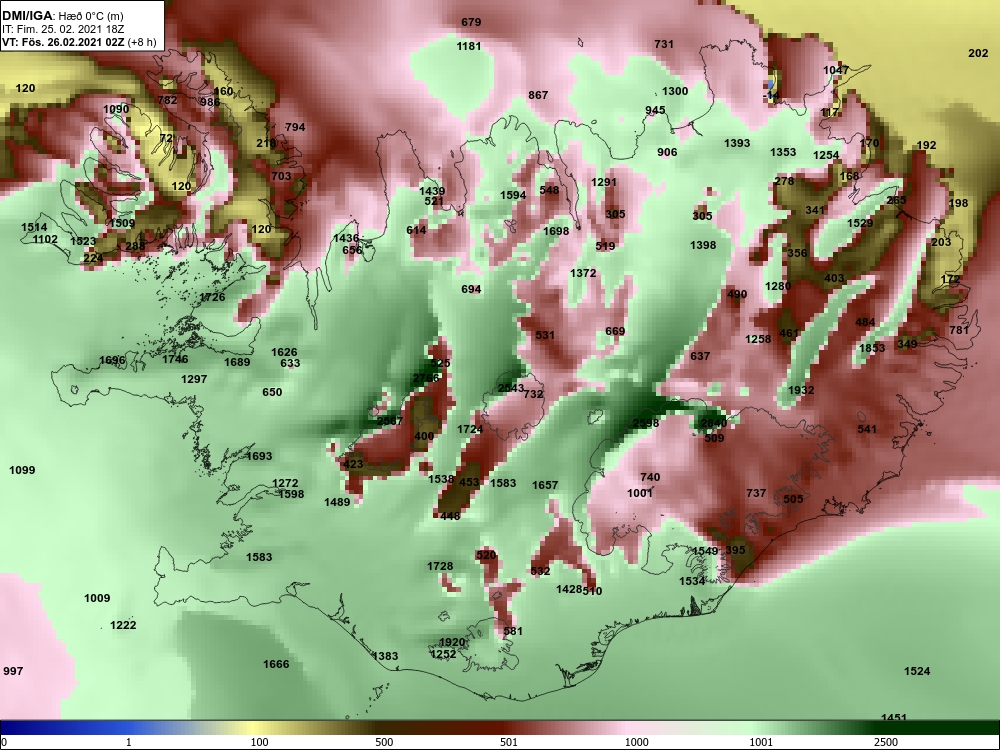Image resolution: width=1000 pixels, height=750 pixels.
Task: Click the map value "1222"
Action: [x=123, y=625]
